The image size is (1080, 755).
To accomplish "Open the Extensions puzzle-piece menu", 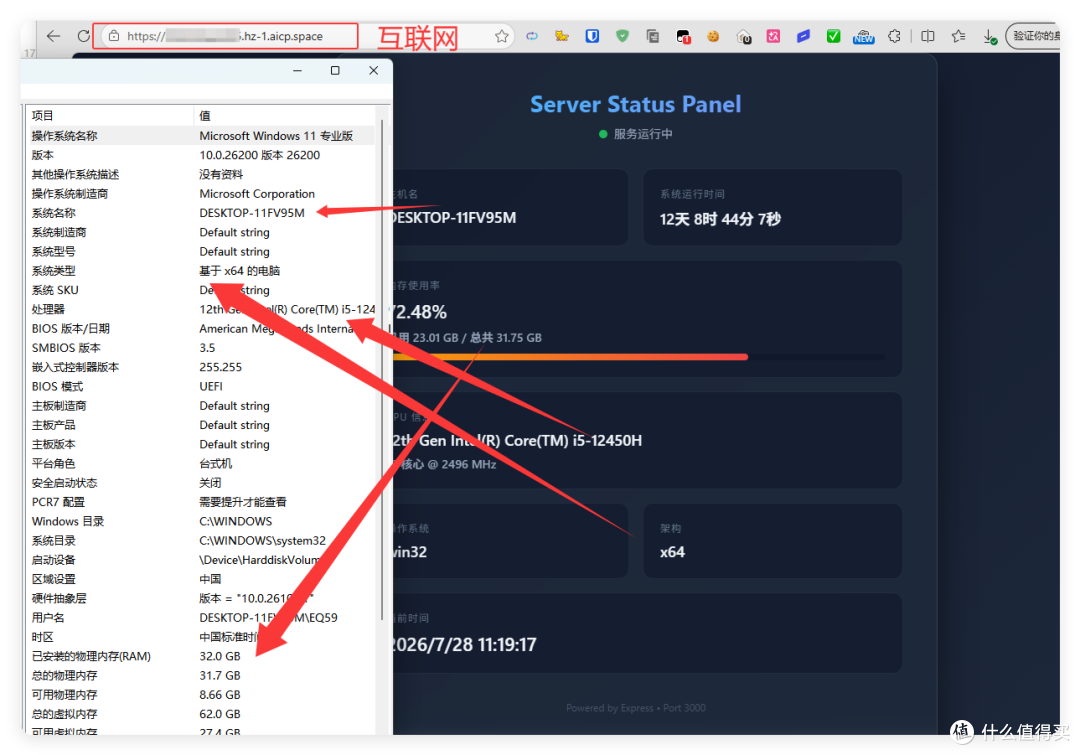I will (x=894, y=36).
